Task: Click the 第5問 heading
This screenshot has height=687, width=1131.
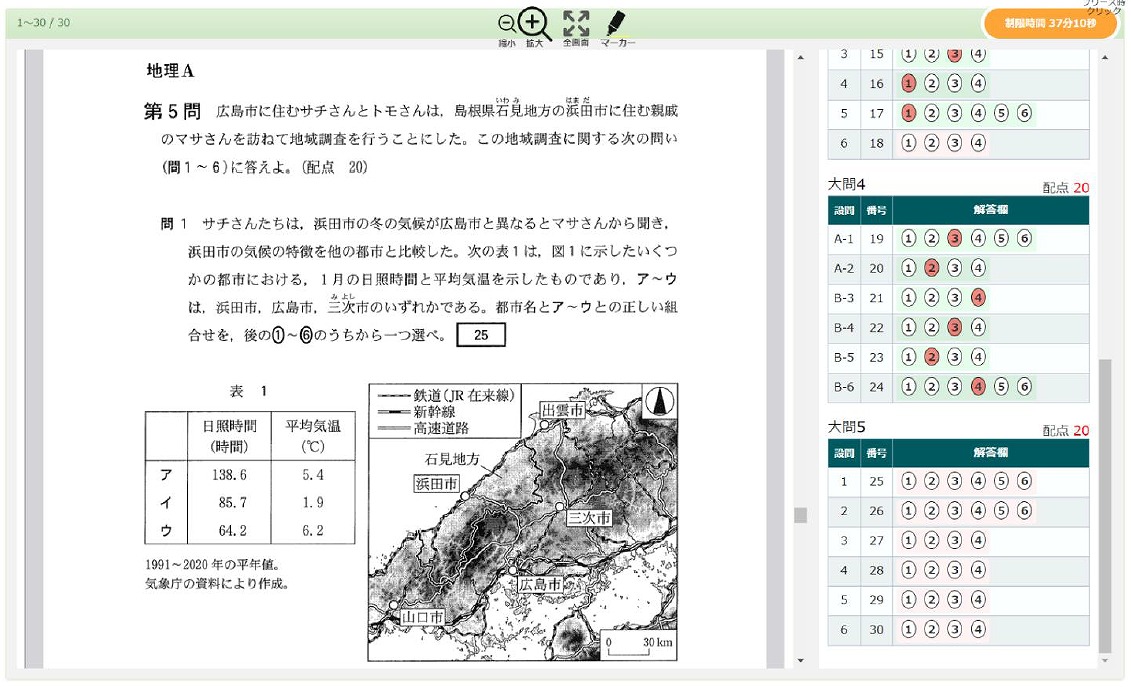Action: point(172,111)
